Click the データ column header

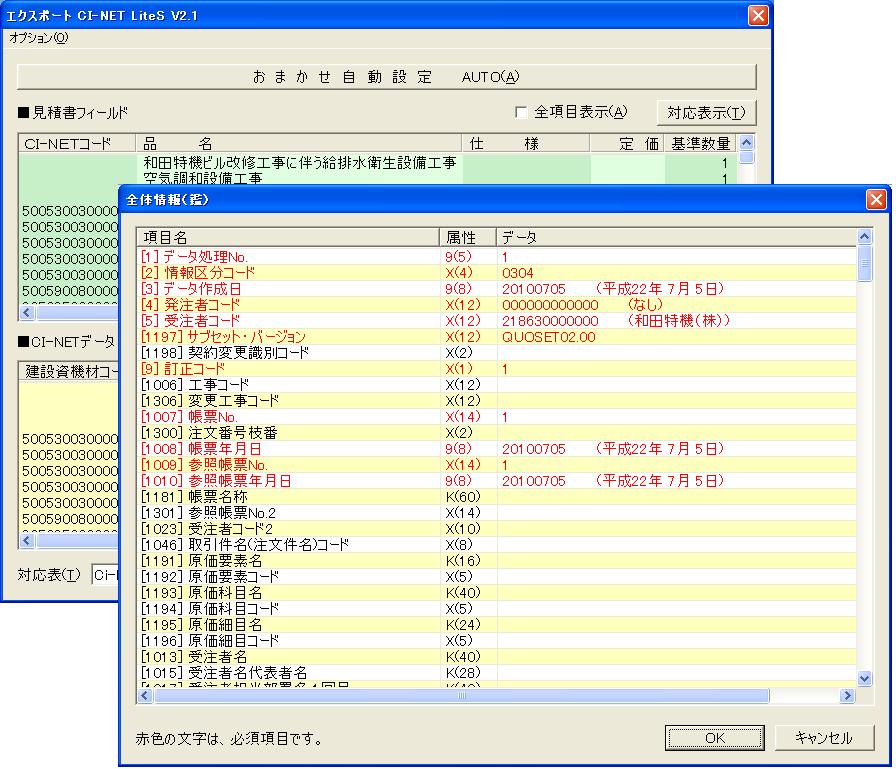click(675, 237)
